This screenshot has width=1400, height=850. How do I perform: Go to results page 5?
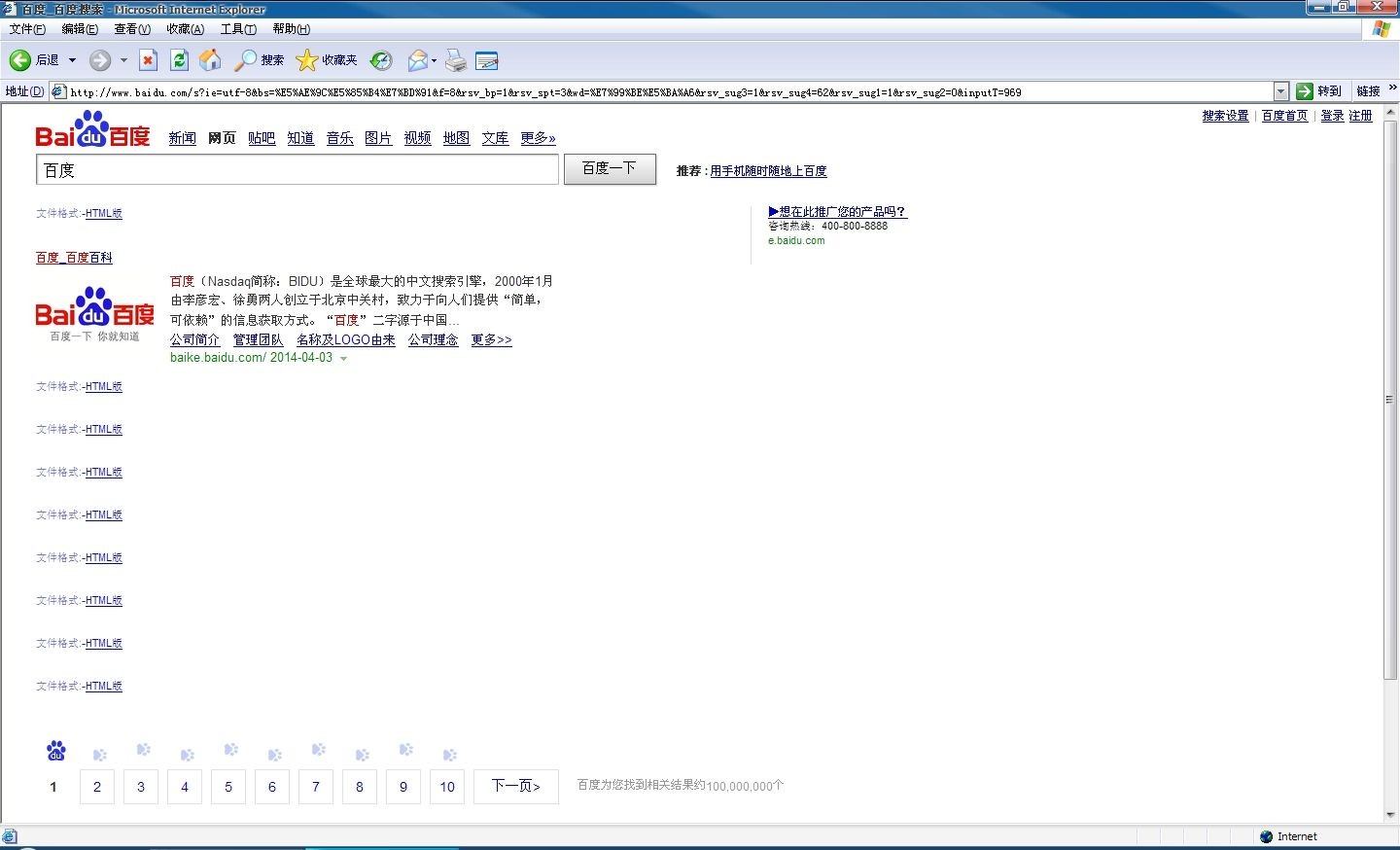coord(228,787)
